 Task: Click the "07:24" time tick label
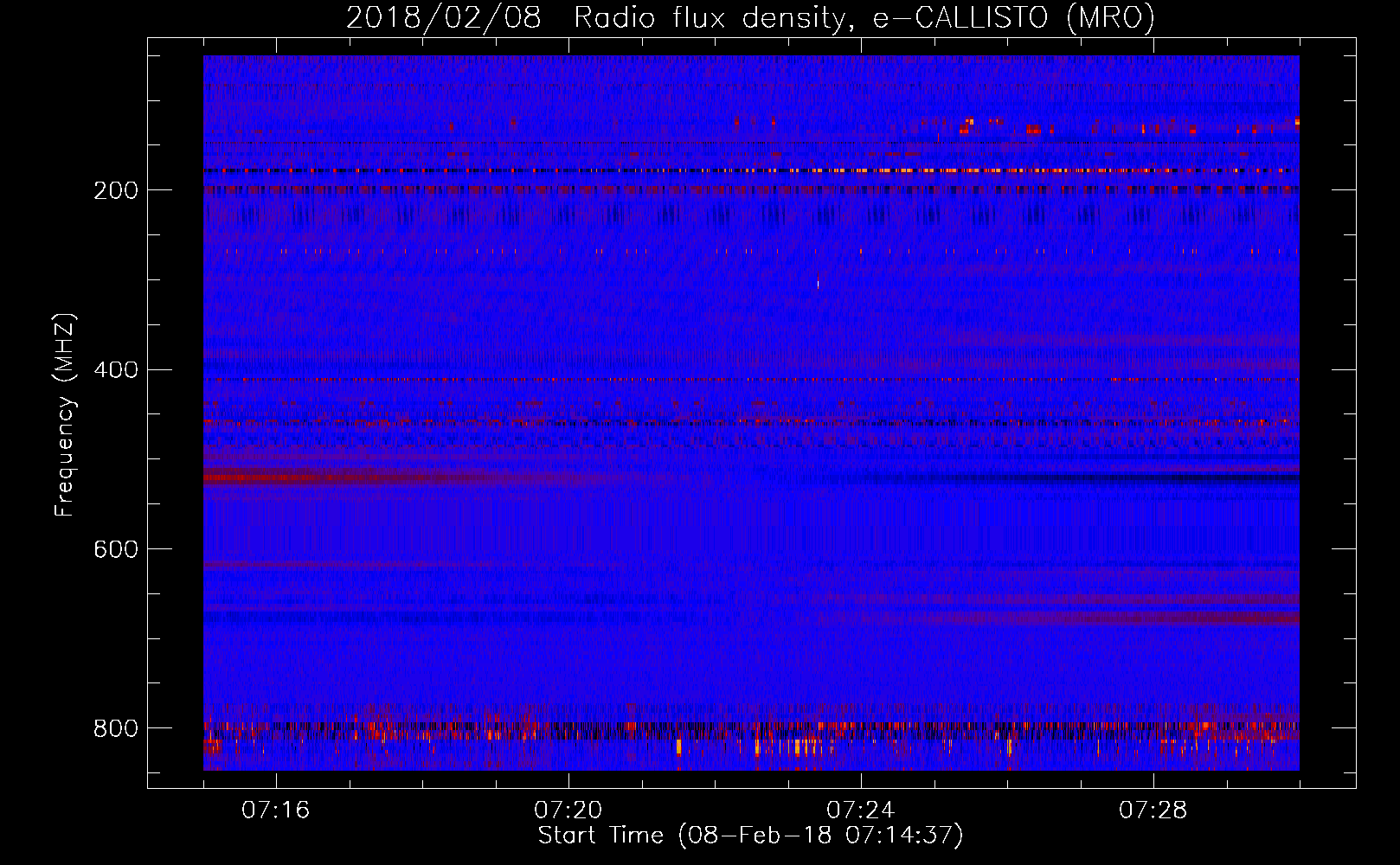pos(860,811)
